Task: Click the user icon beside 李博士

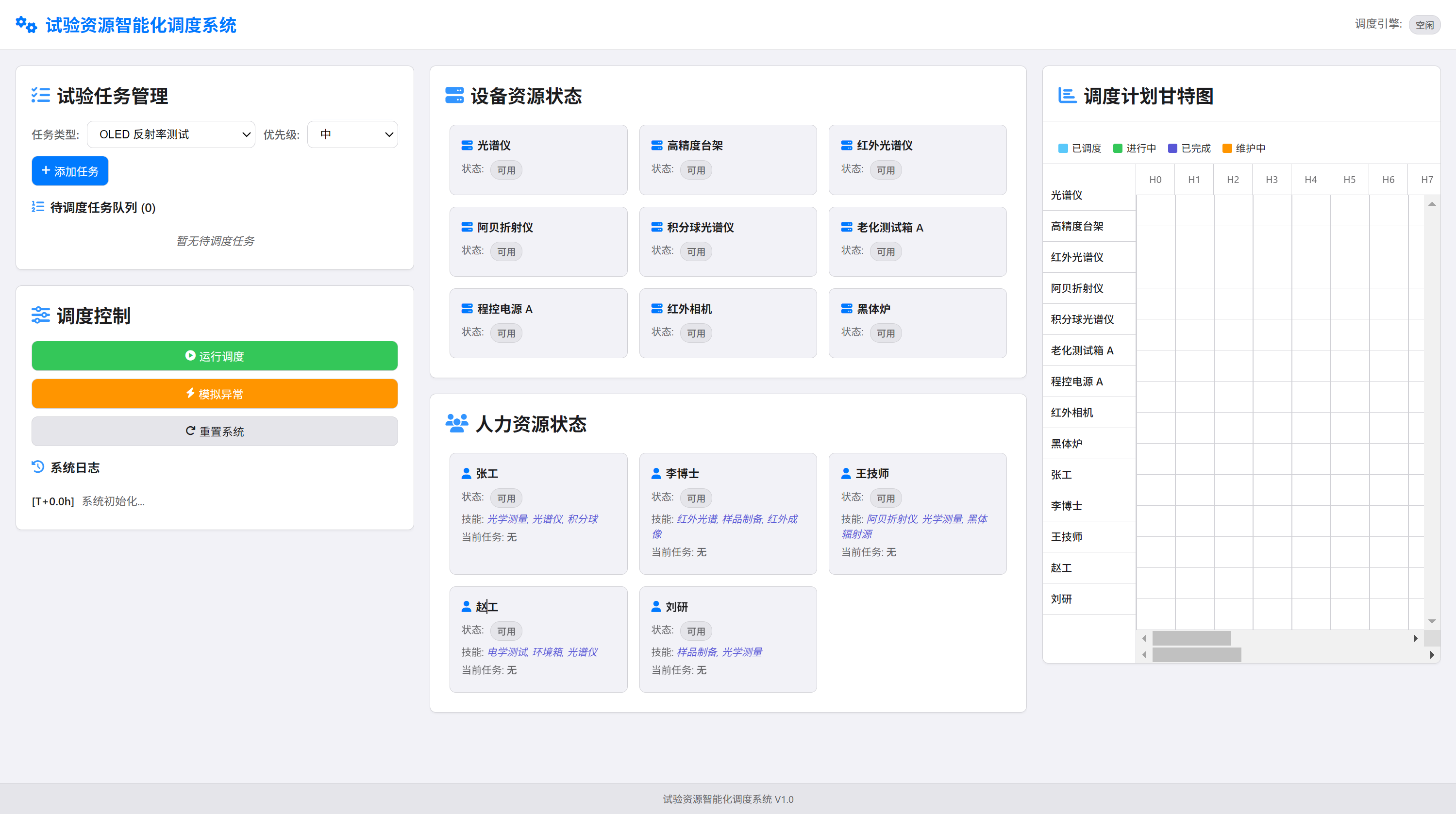Action: click(x=656, y=473)
